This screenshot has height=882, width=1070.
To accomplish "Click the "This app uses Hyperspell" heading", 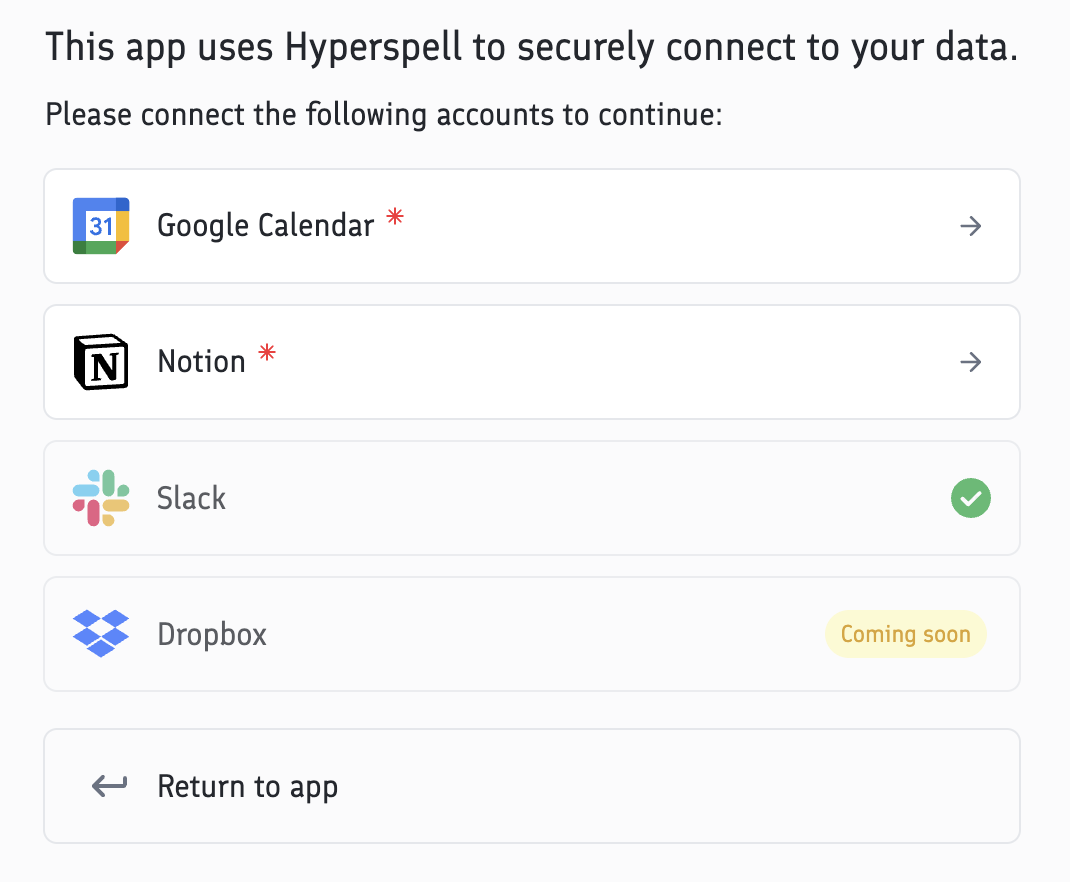I will [531, 48].
